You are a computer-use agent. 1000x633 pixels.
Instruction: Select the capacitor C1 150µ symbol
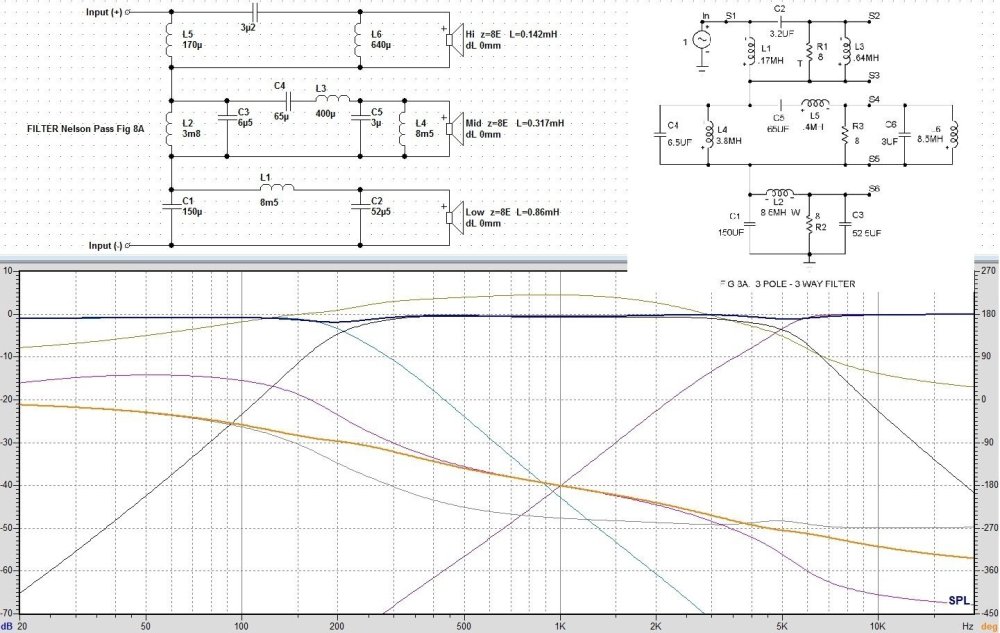[x=172, y=207]
